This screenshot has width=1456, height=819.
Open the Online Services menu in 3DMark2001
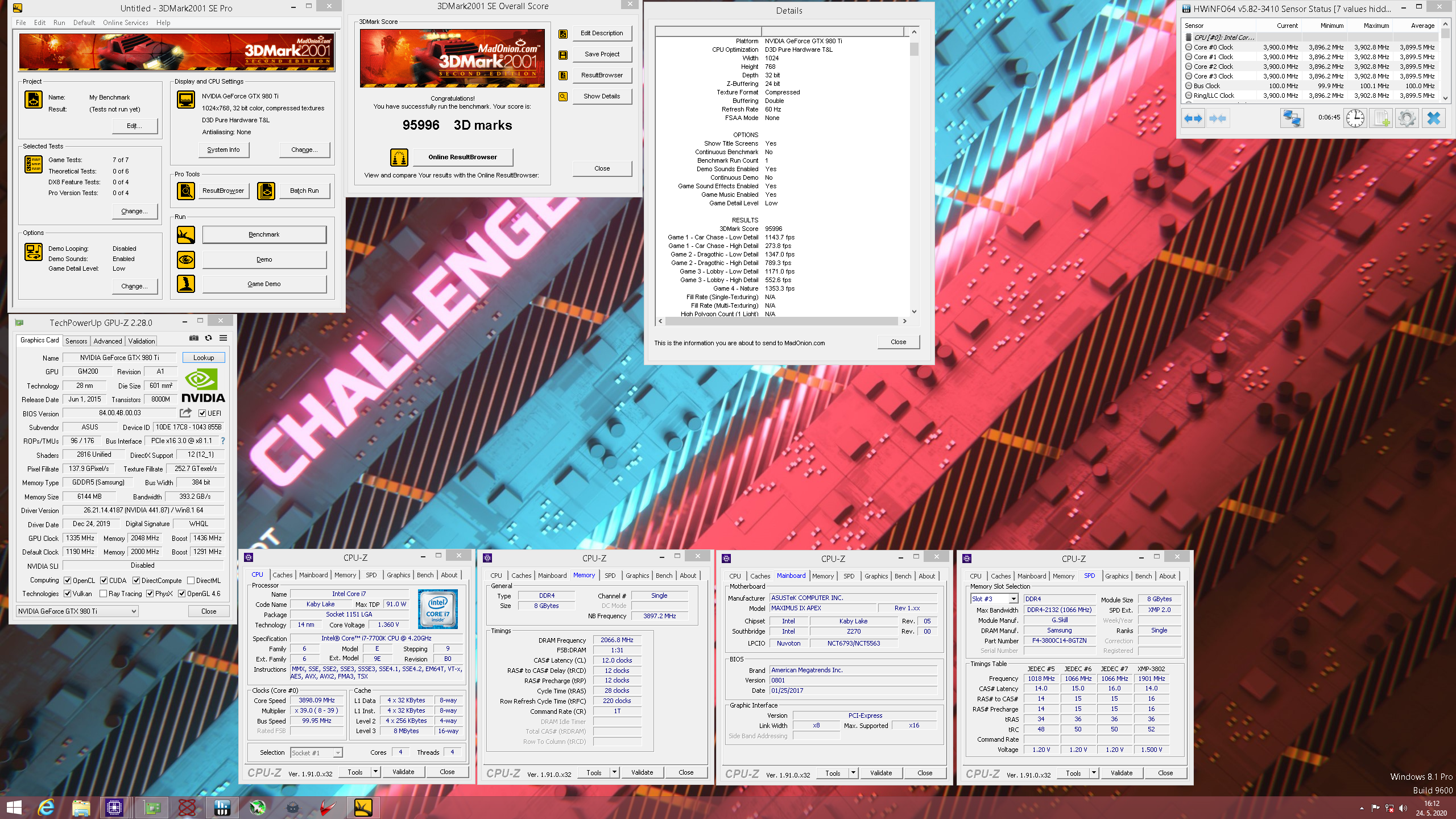pyautogui.click(x=126, y=23)
